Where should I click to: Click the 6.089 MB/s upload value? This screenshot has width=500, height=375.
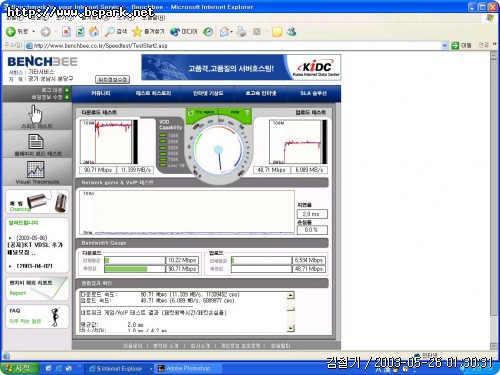coord(309,170)
